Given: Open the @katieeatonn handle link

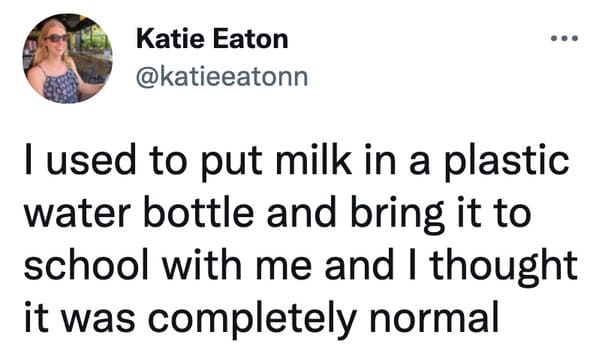Looking at the screenshot, I should pyautogui.click(x=222, y=77).
